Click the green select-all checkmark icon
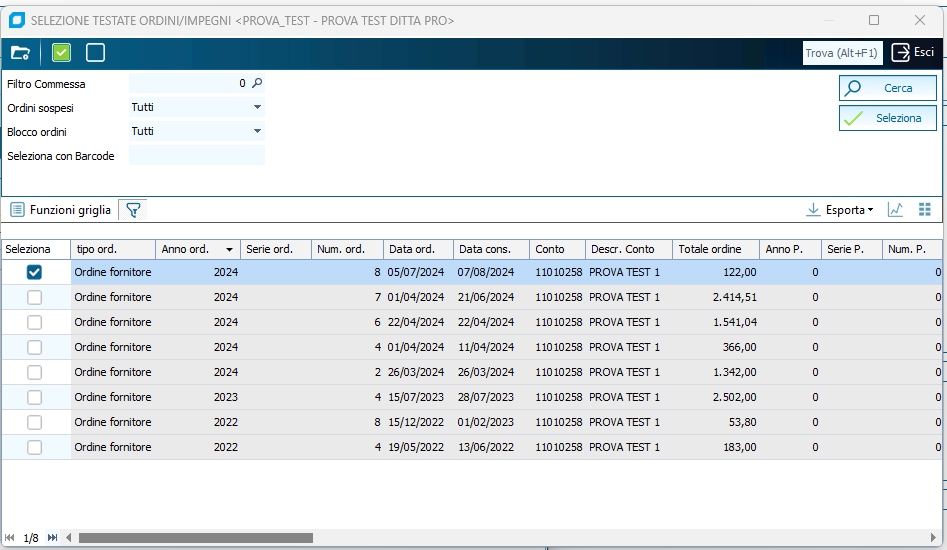This screenshot has width=947, height=550. coord(61,53)
